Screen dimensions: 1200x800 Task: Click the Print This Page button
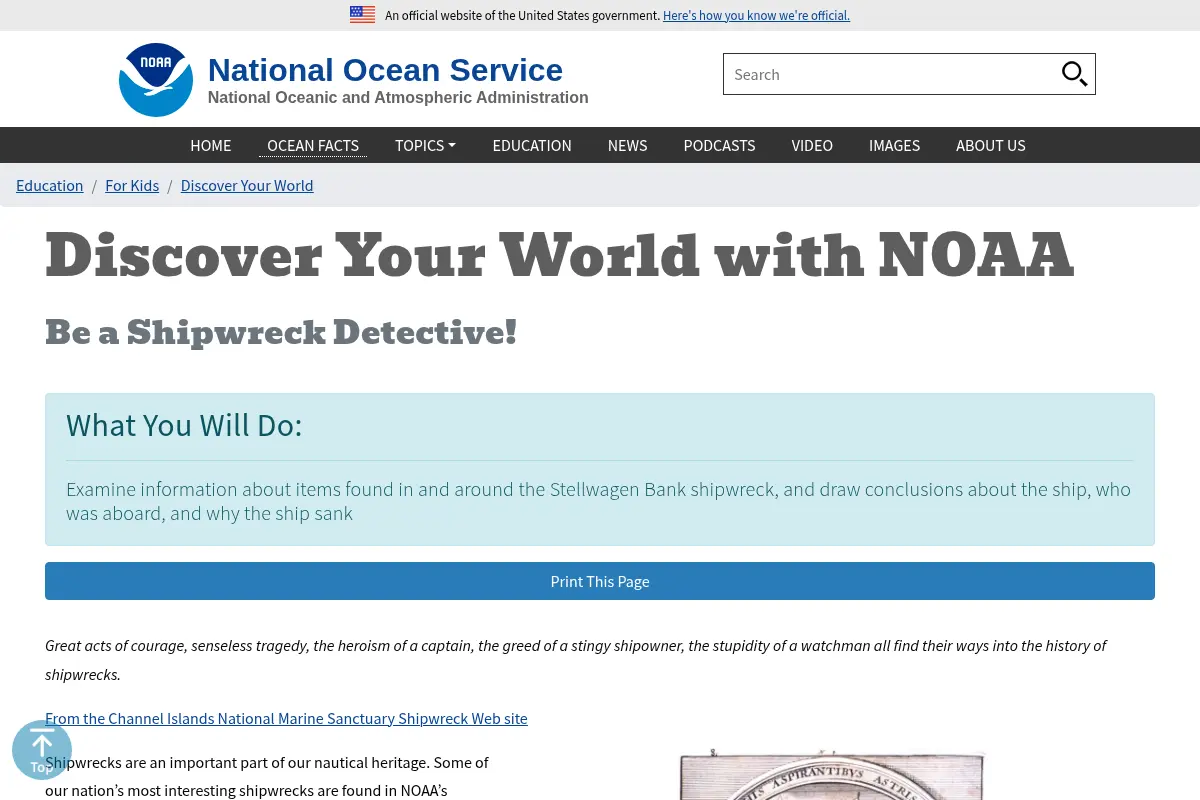(x=600, y=581)
